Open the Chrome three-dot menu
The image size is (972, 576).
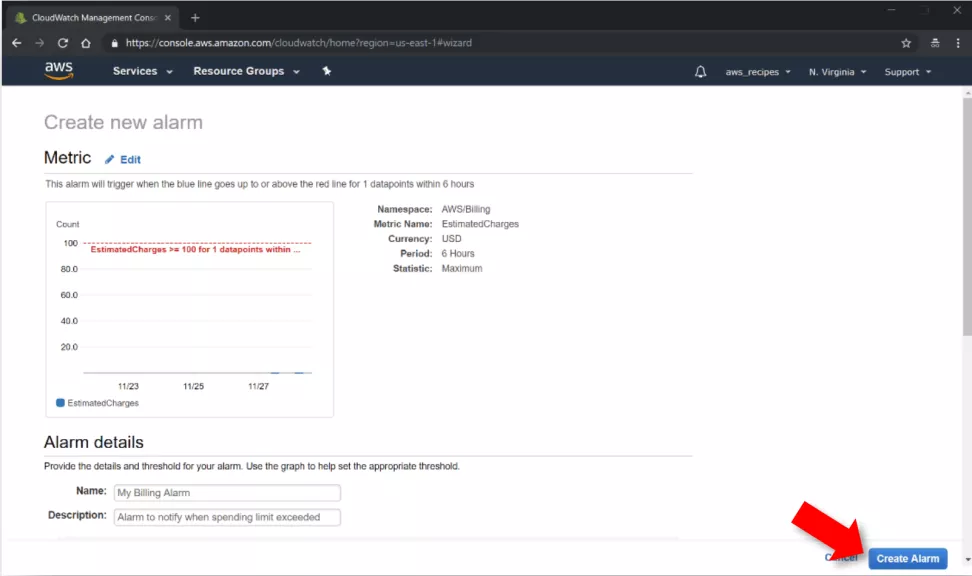point(958,43)
